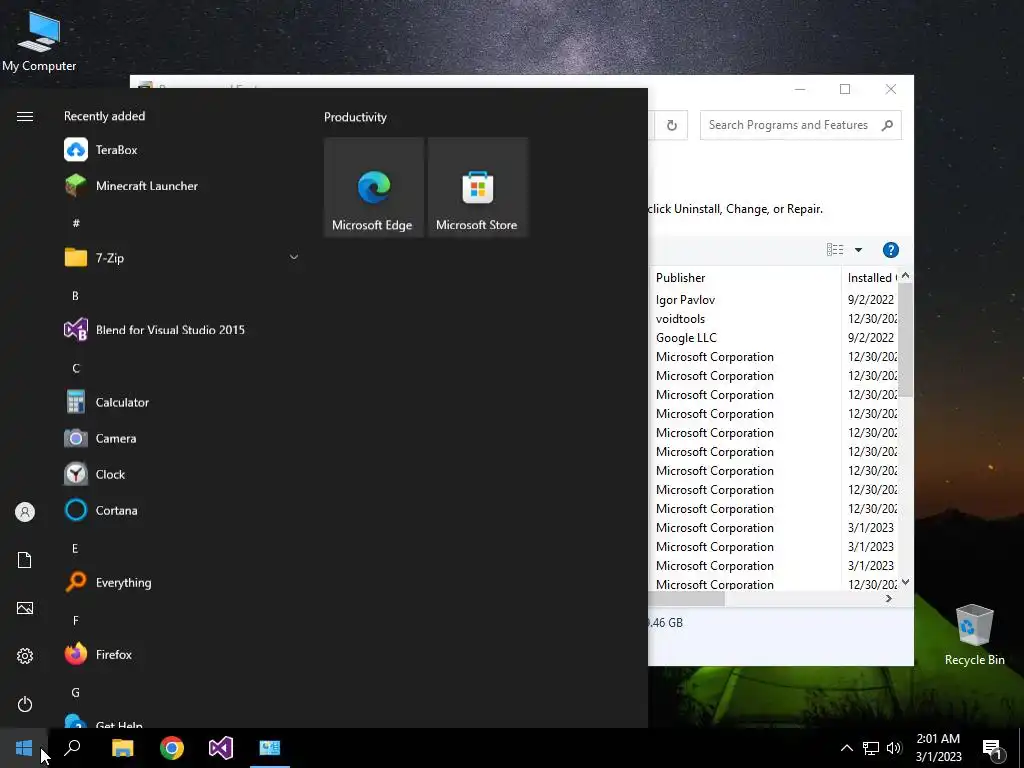Click the Recently added heading
Image resolution: width=1024 pixels, height=768 pixels.
(104, 116)
